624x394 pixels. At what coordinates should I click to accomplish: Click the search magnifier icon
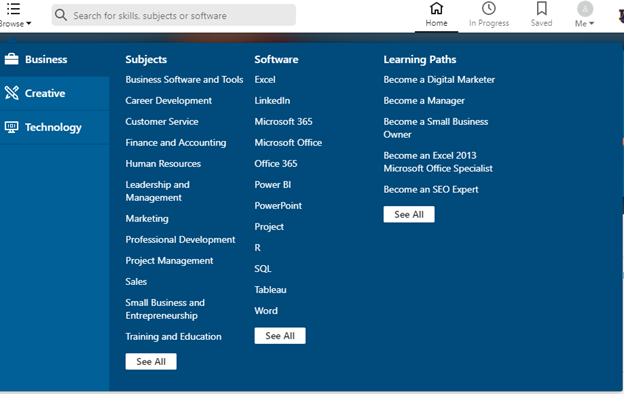coord(61,15)
